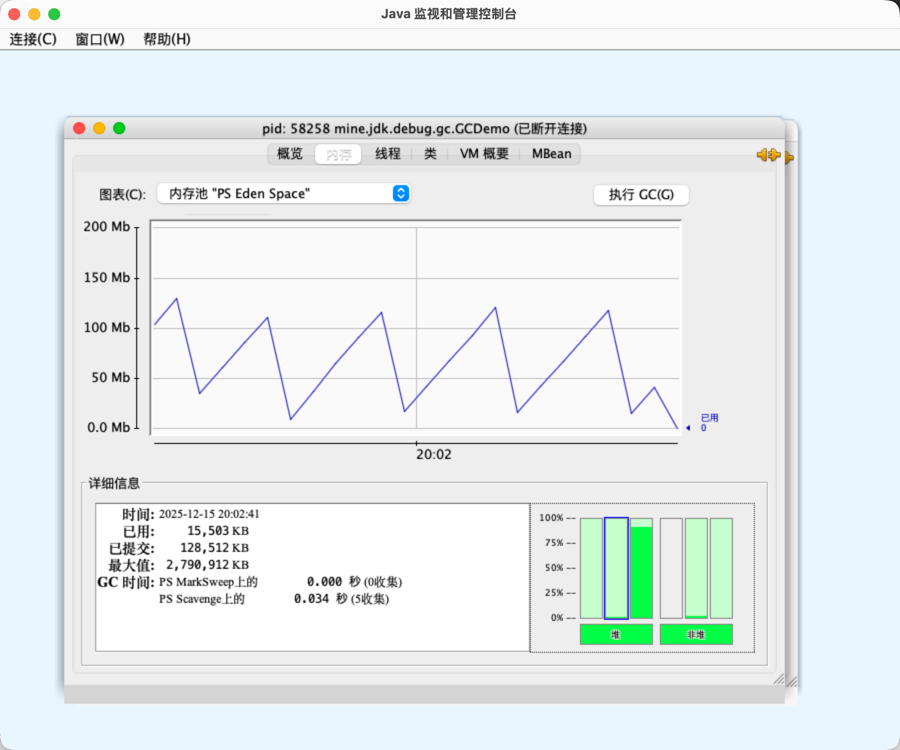Open the 图表 memory pool dropdown
900x750 pixels.
(284, 194)
